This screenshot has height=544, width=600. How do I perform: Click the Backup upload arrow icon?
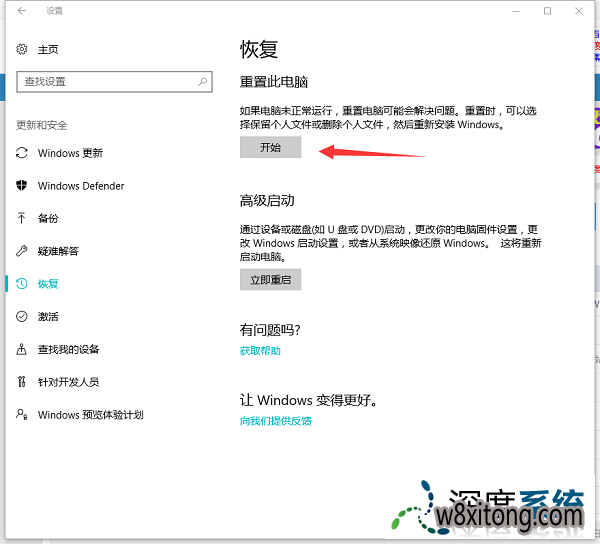click(22, 218)
